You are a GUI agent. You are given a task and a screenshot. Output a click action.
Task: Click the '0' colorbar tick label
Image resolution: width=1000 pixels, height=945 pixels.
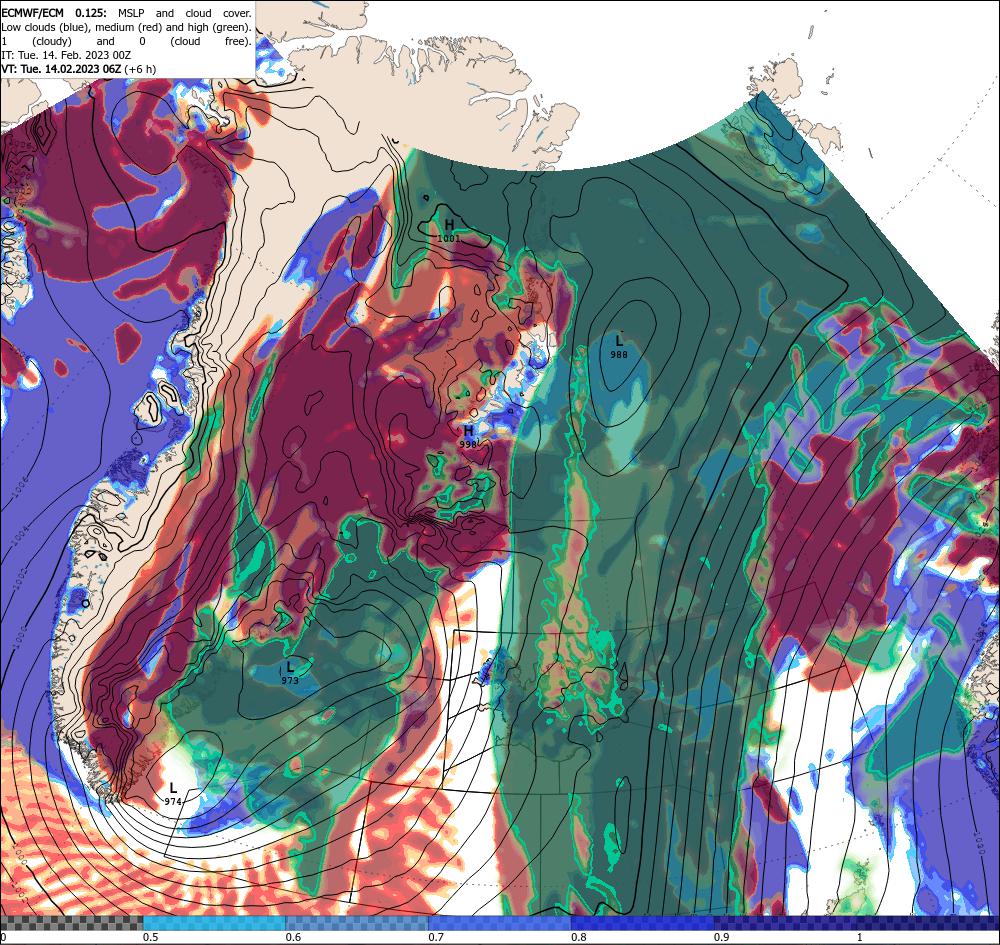point(3,937)
